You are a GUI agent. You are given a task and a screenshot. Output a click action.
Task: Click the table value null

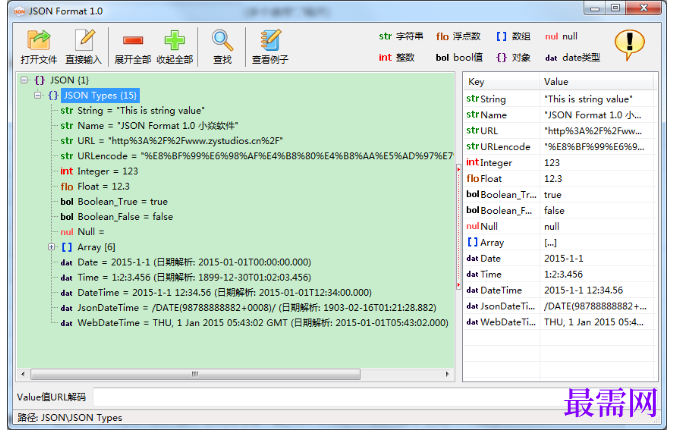(x=551, y=227)
